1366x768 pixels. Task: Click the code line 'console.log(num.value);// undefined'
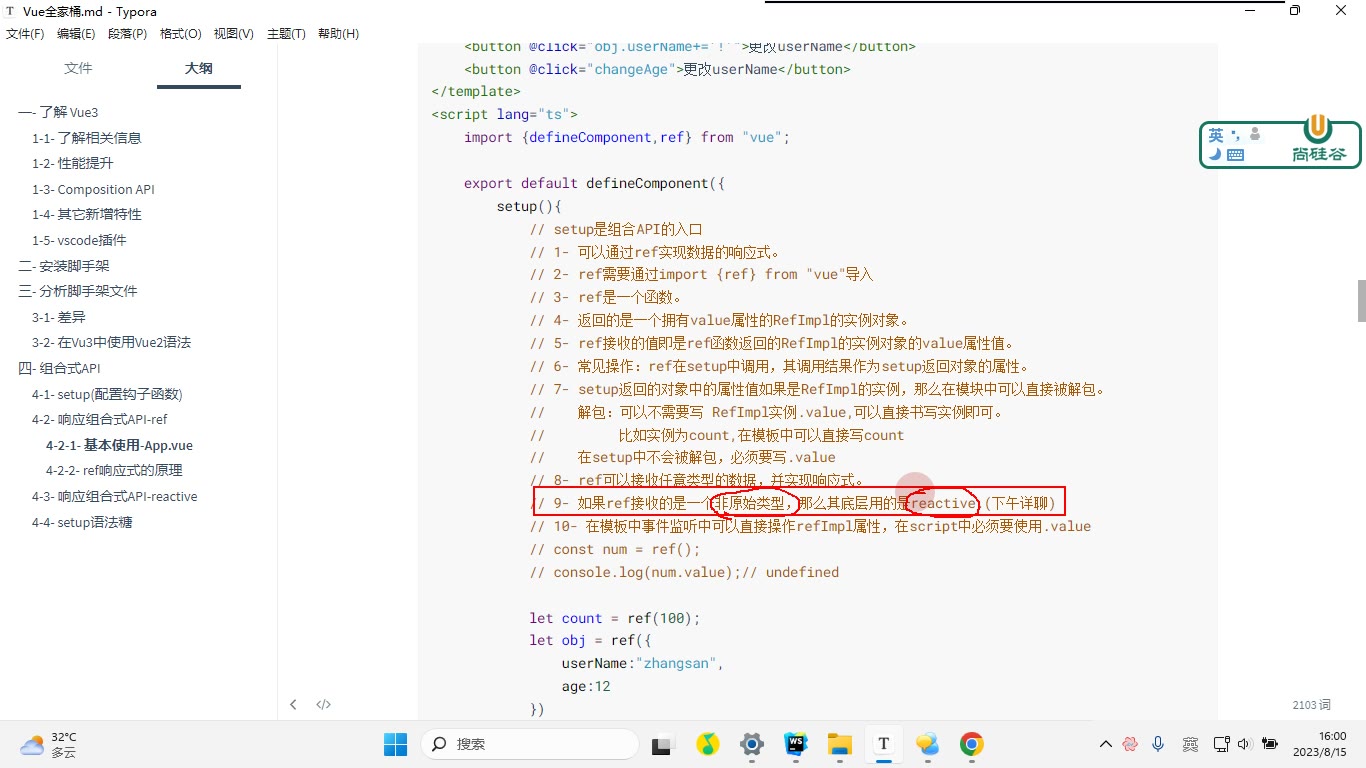click(684, 572)
